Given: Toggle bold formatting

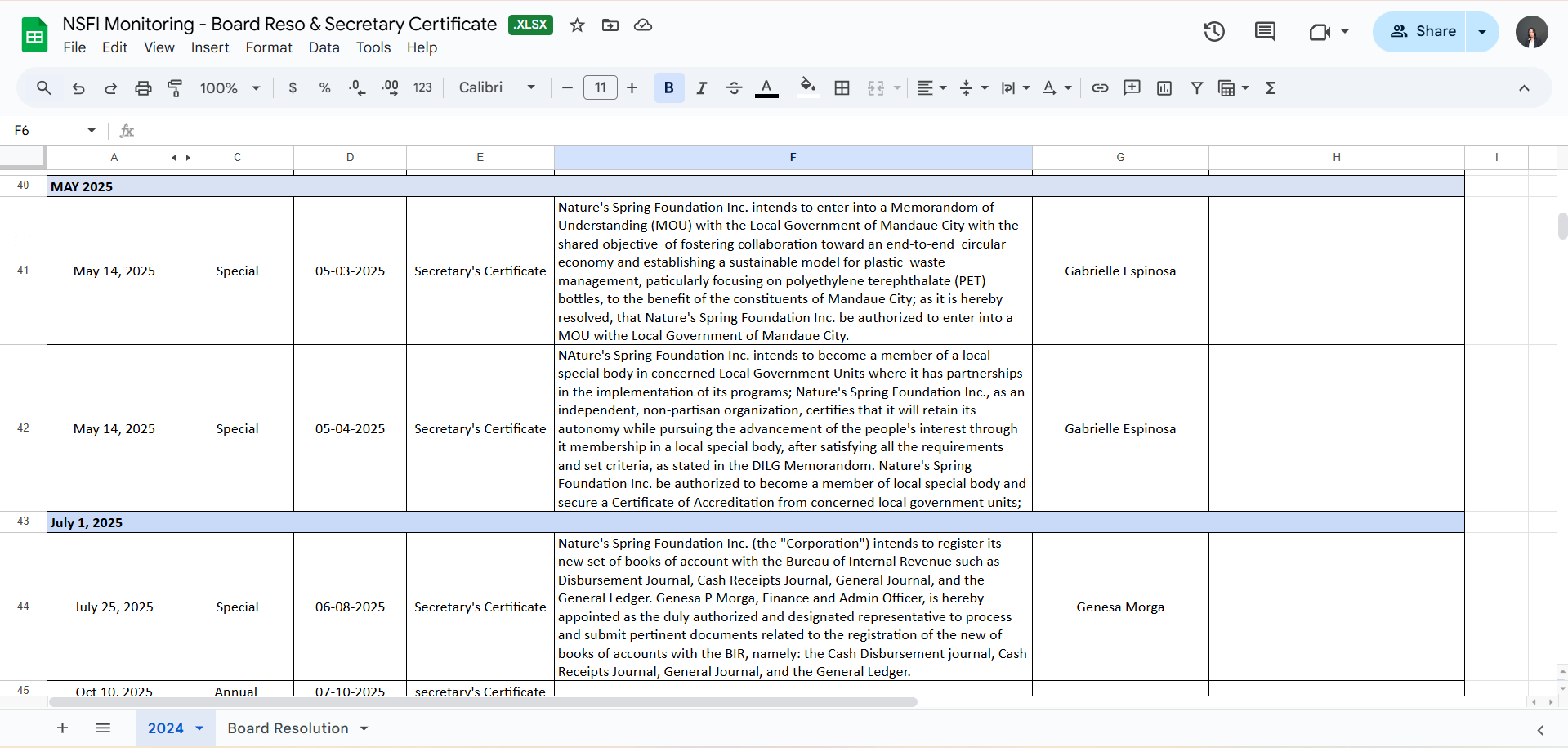Looking at the screenshot, I should [x=668, y=88].
